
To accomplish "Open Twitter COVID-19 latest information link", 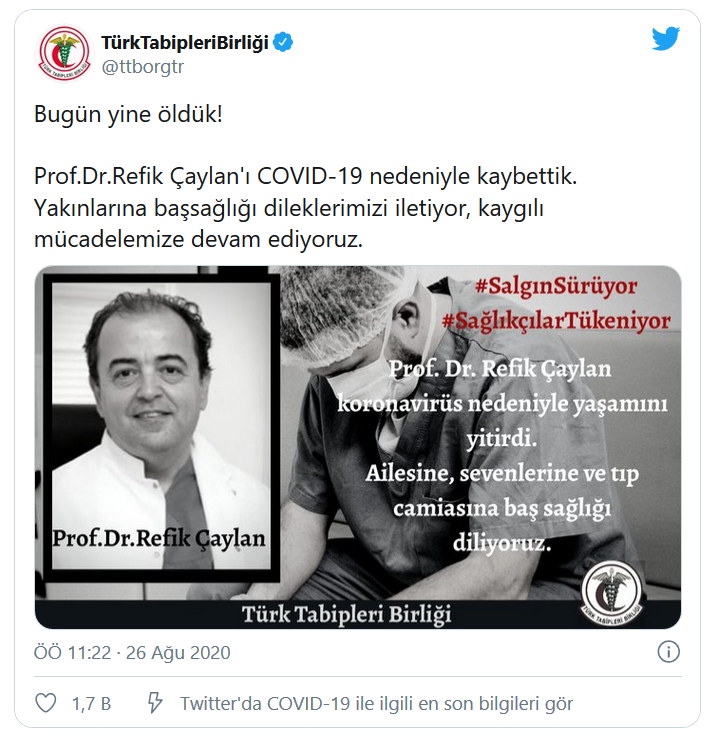I will coord(377,704).
